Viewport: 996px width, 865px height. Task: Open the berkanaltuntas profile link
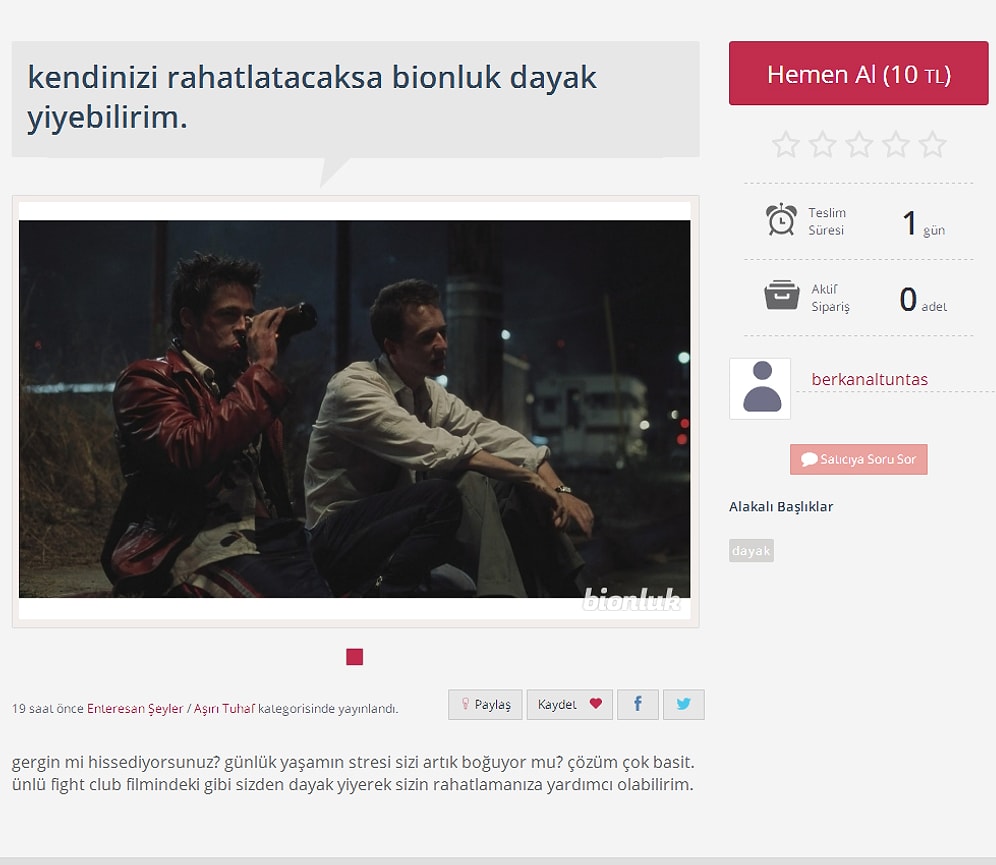coord(870,380)
